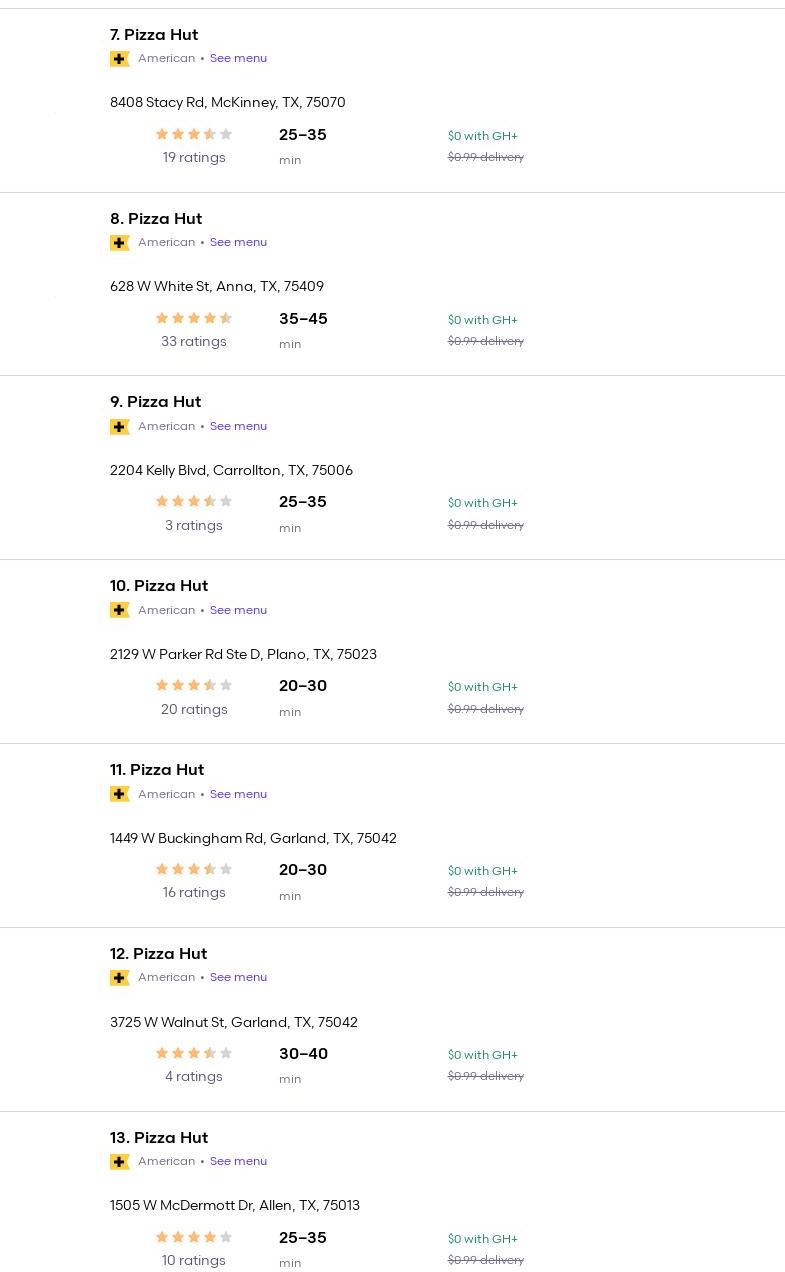The image size is (785, 1272).
Task: Click star rating above 33 ratings
Action: click(x=194, y=318)
